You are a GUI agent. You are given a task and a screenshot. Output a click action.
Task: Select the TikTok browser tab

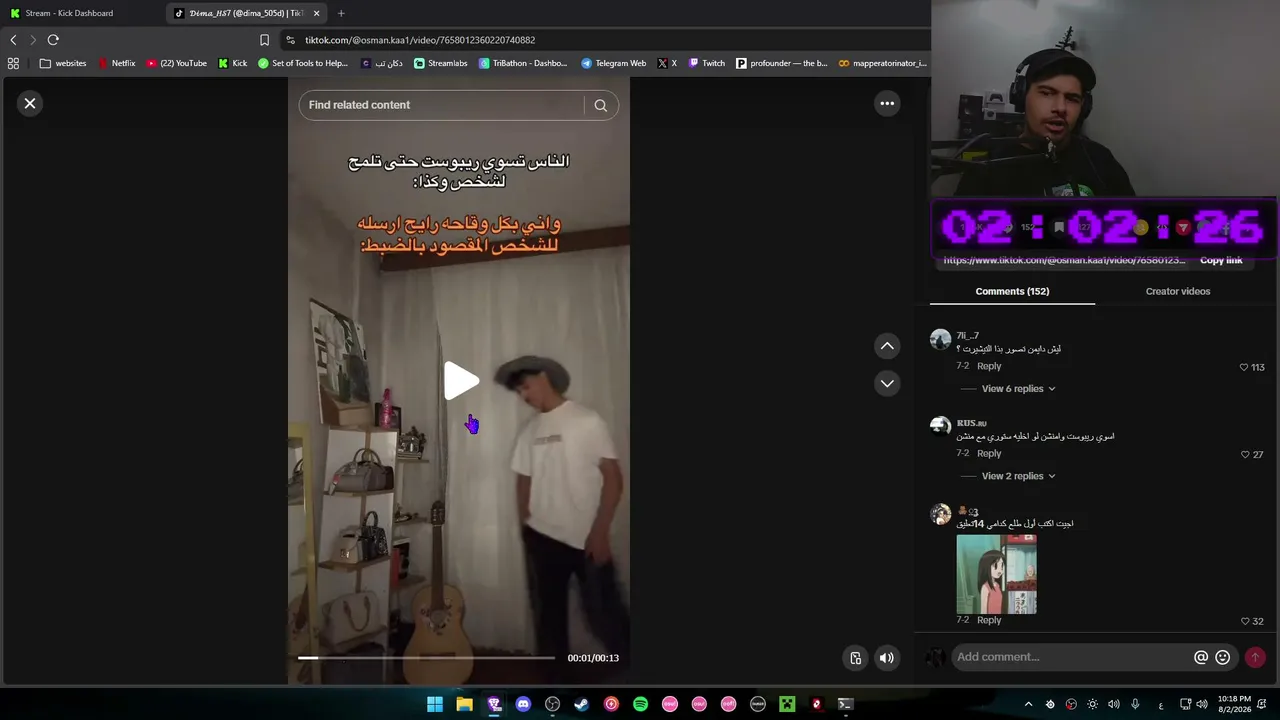click(x=240, y=13)
